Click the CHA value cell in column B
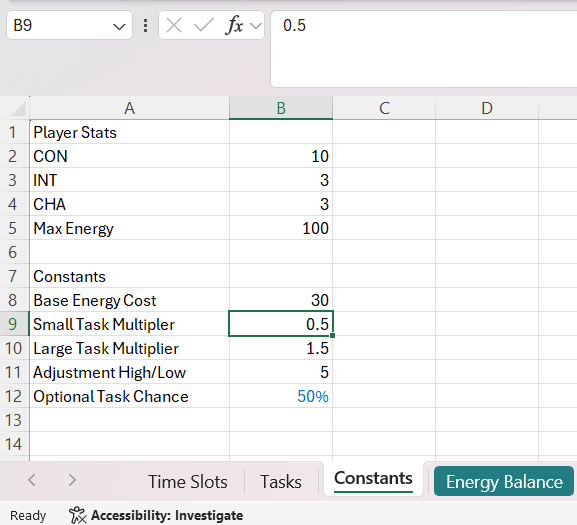Screen dimensions: 577x525 click(x=281, y=204)
